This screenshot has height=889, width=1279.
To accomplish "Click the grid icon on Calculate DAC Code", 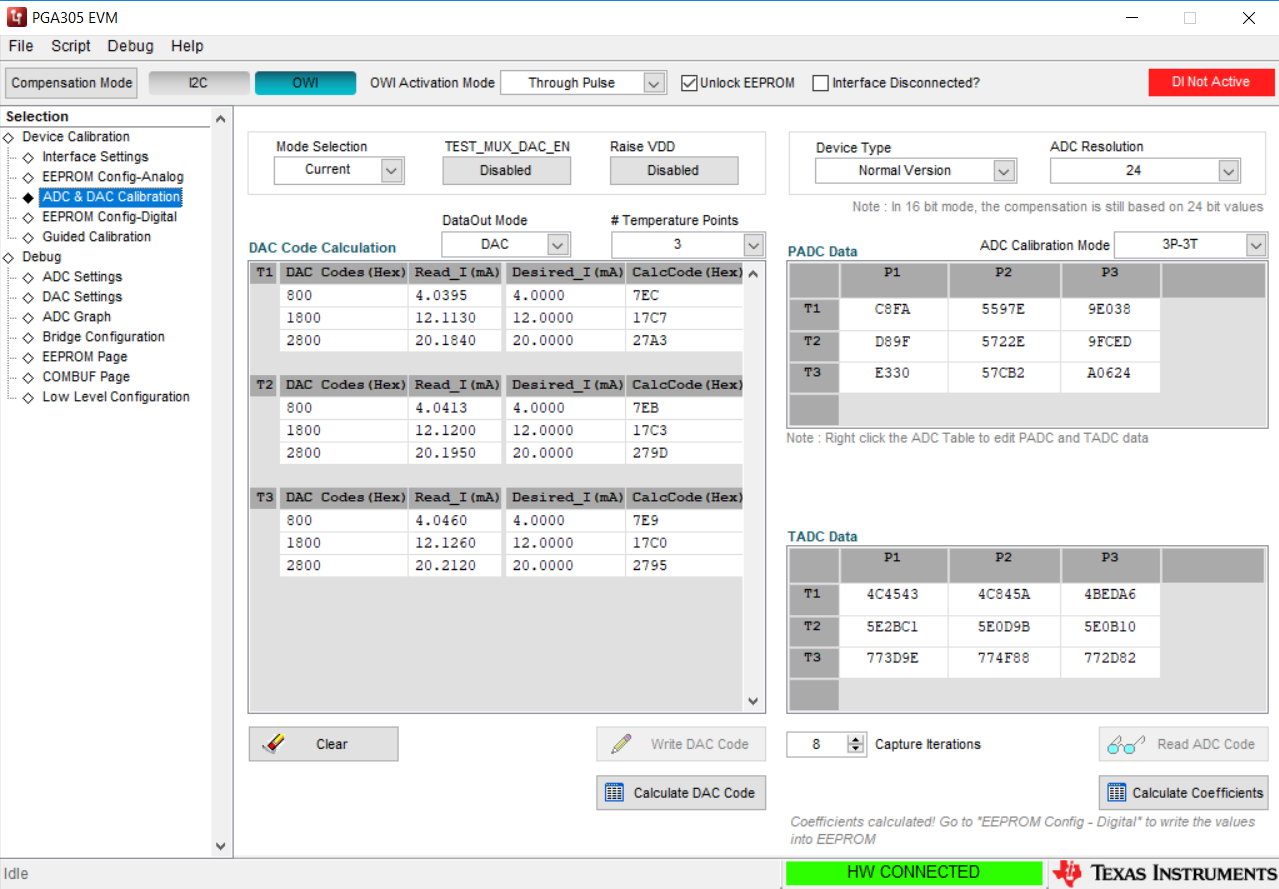I will [x=615, y=793].
